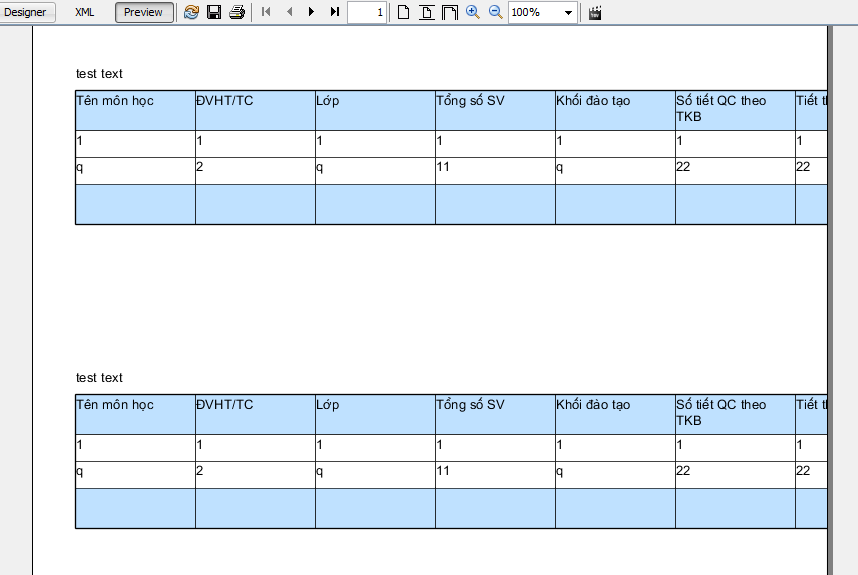Switch to the Designer view
Viewport: 858px width, 575px height.
(27, 12)
